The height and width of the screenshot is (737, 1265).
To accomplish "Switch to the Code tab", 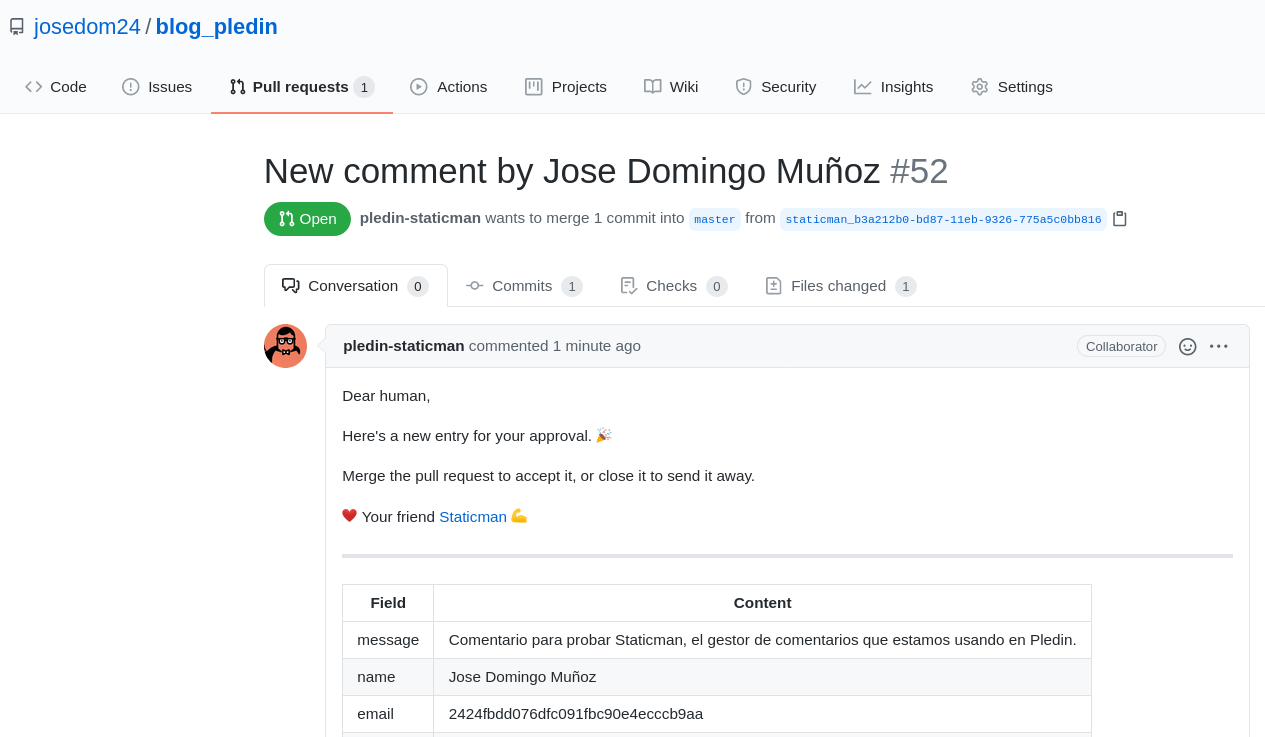I will pos(56,87).
